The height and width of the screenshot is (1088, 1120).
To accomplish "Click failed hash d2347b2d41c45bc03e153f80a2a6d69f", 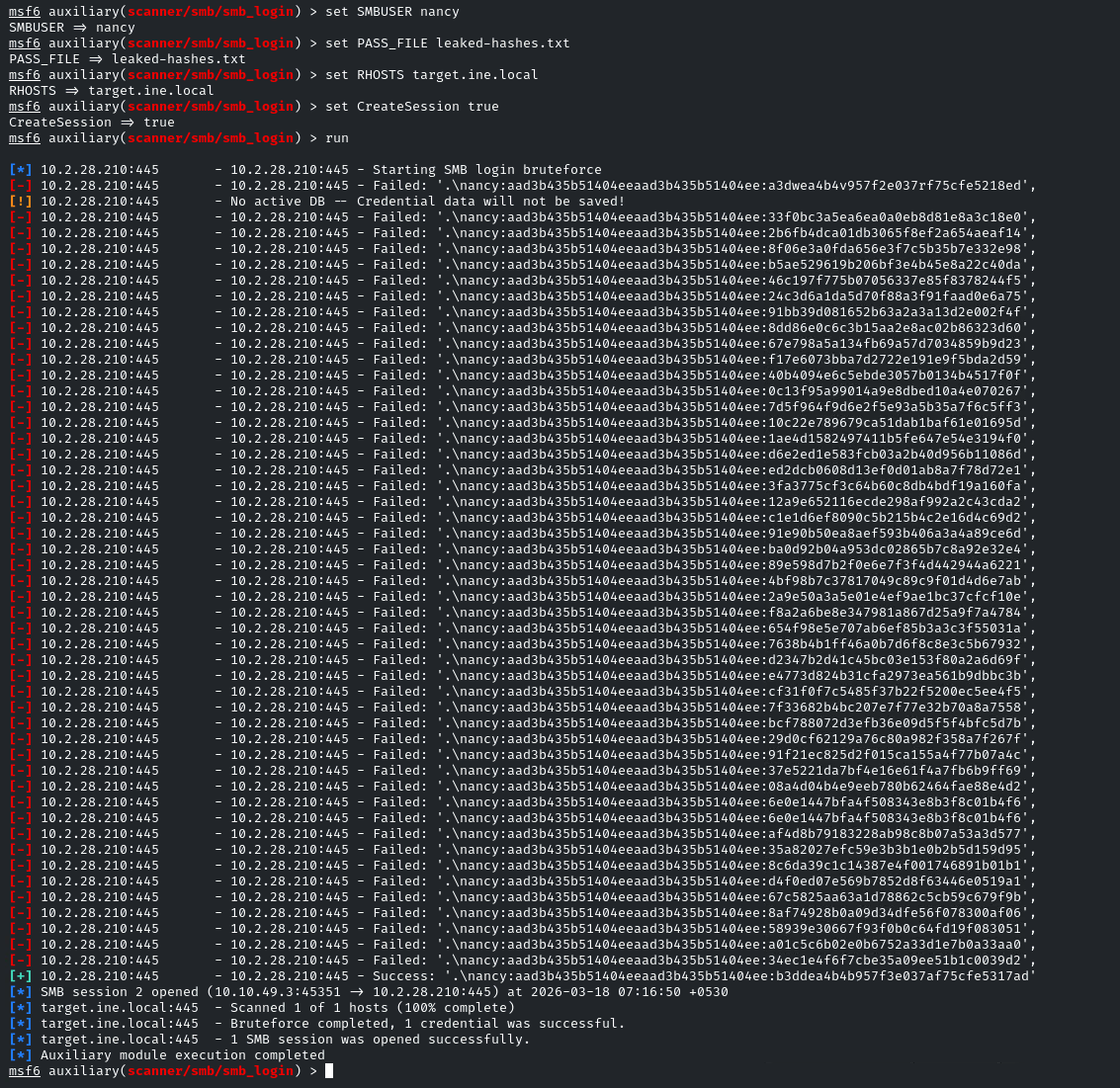I will pyautogui.click(x=895, y=659).
